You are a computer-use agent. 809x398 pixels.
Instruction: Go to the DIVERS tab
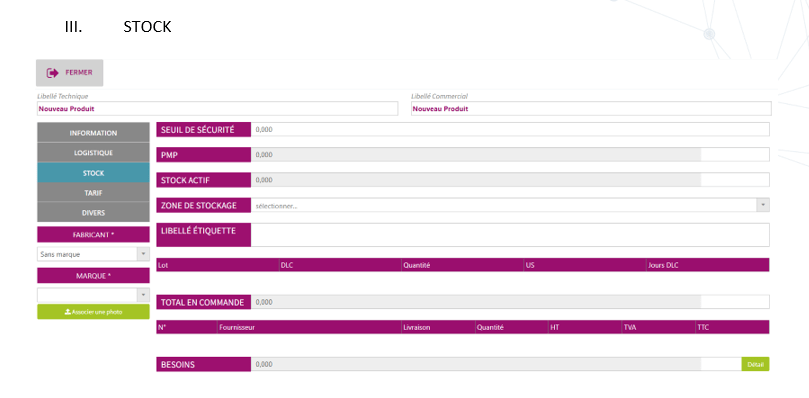tap(93, 212)
